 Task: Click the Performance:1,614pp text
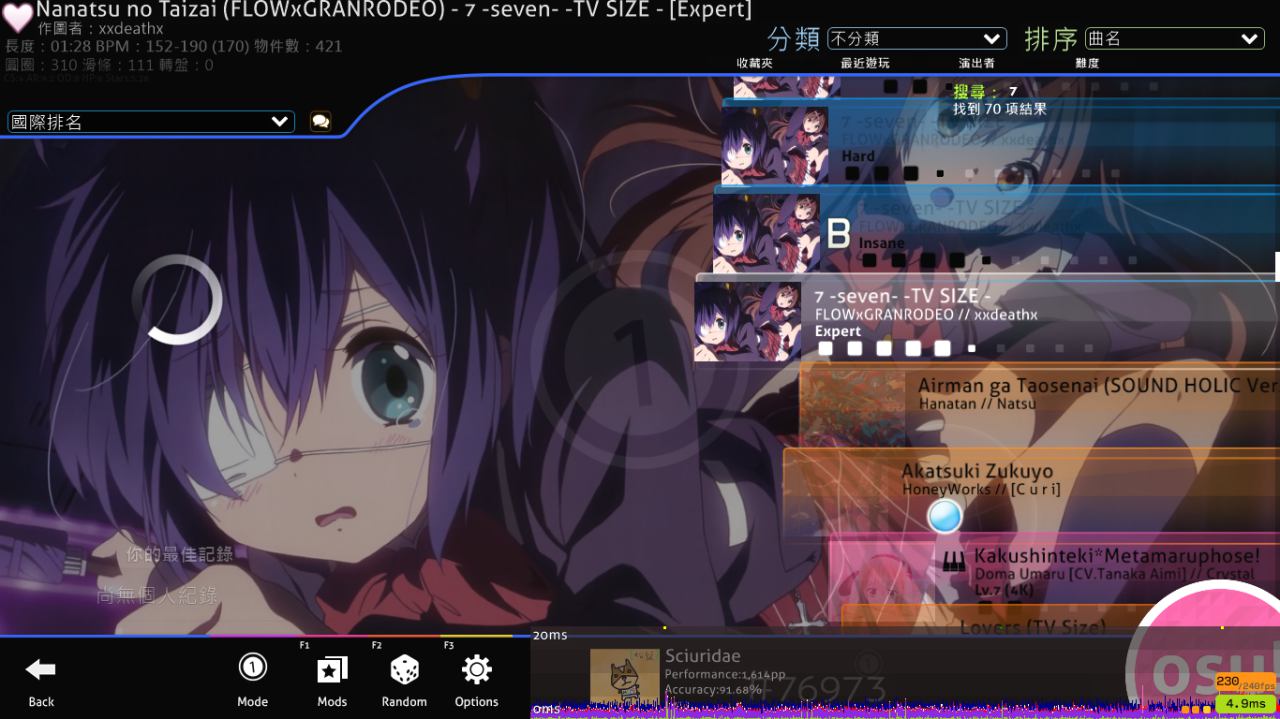[725, 675]
